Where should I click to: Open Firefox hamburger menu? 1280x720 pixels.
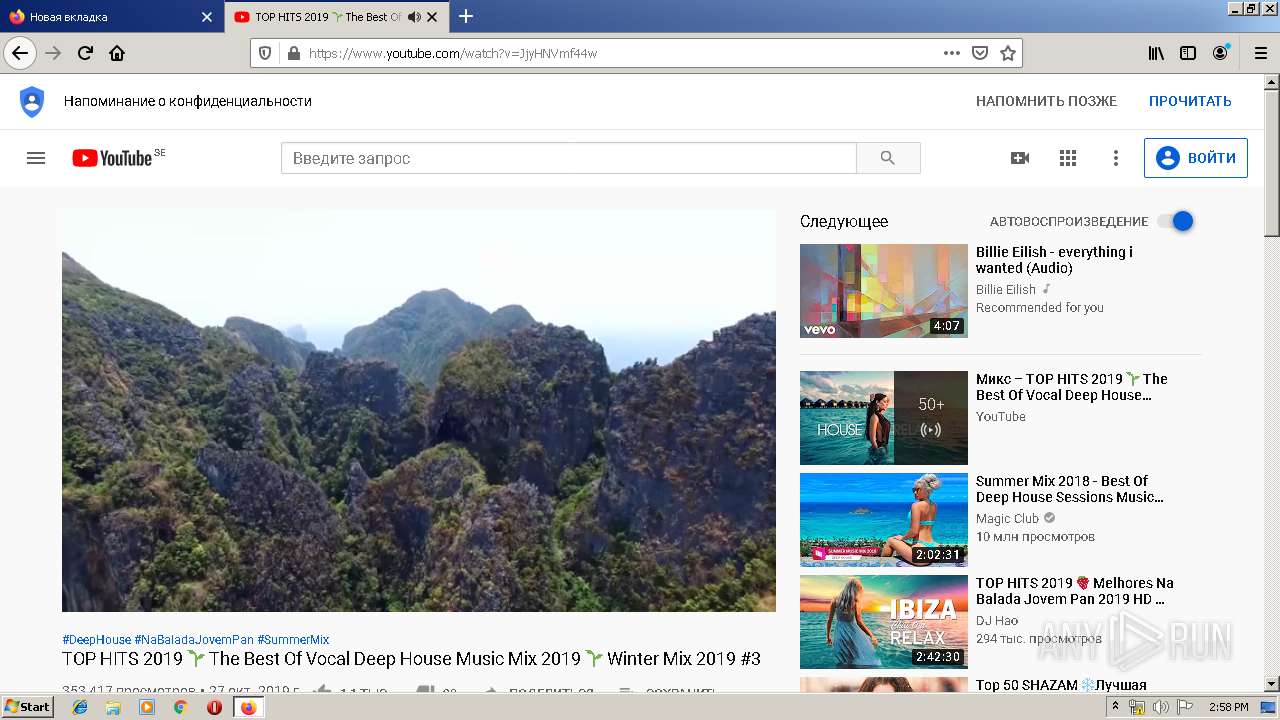pos(1259,53)
